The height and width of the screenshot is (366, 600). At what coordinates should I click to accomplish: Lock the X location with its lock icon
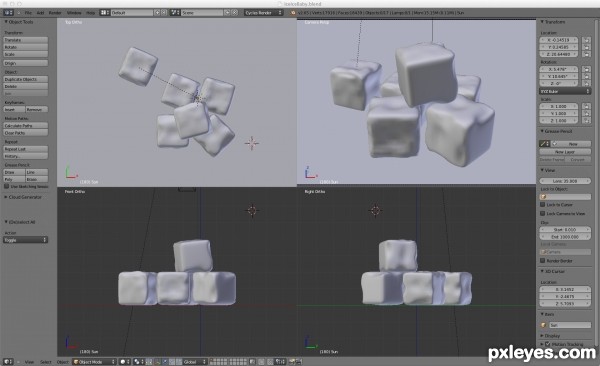click(586, 40)
